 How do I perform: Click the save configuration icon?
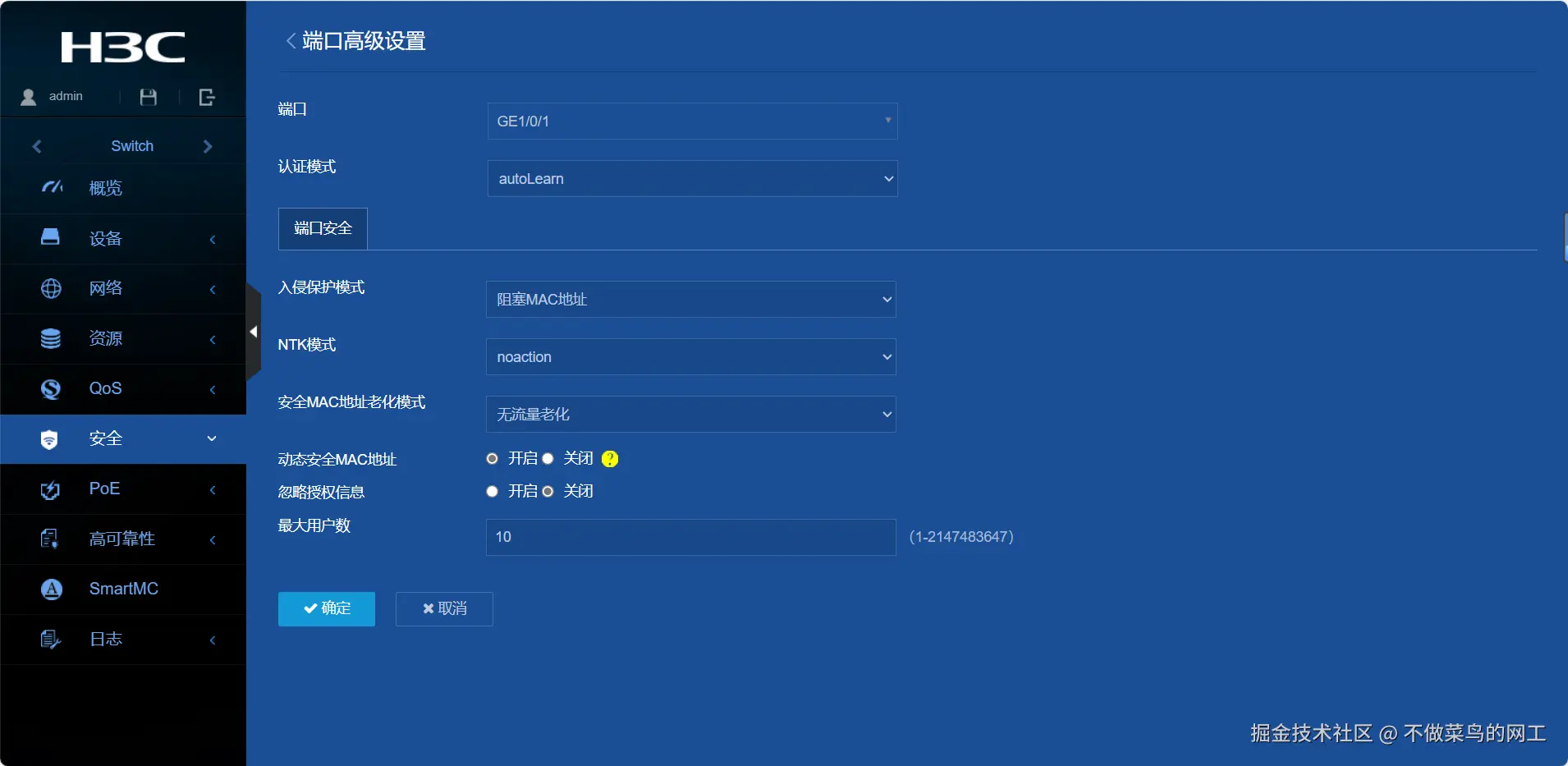(x=148, y=96)
